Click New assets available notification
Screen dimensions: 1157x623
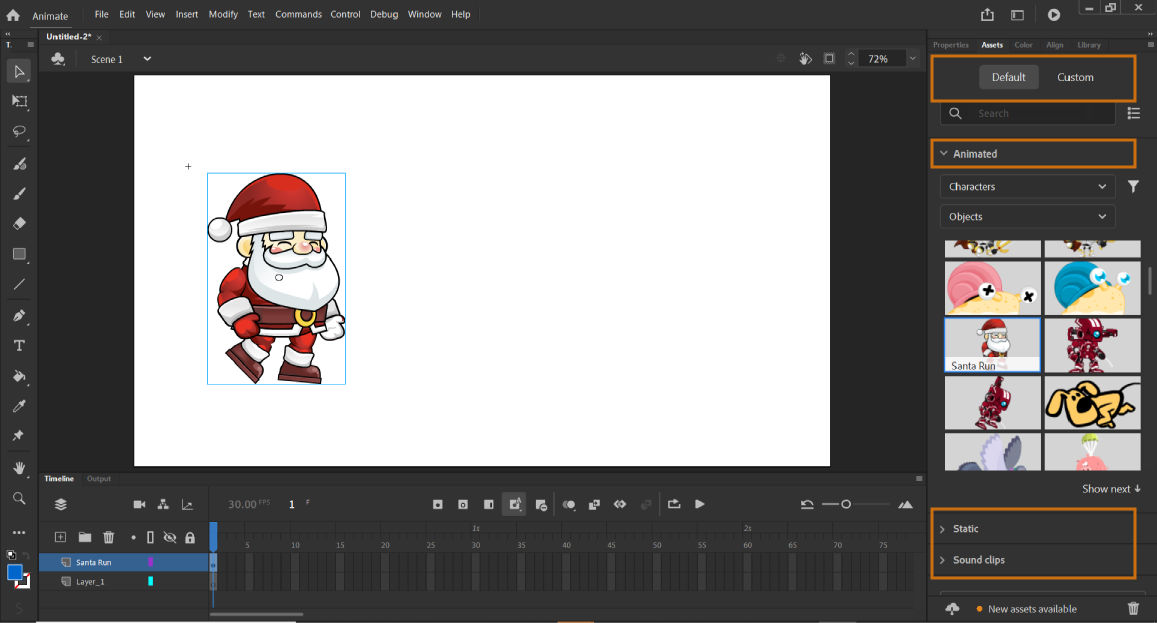tap(1031, 609)
